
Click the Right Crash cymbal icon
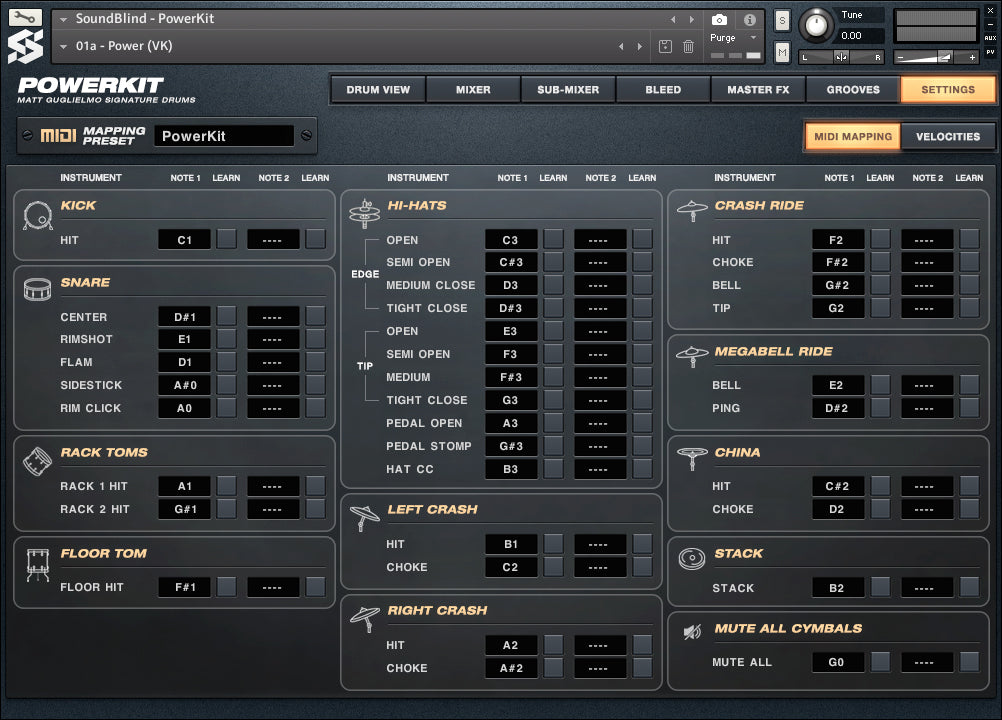[x=365, y=618]
